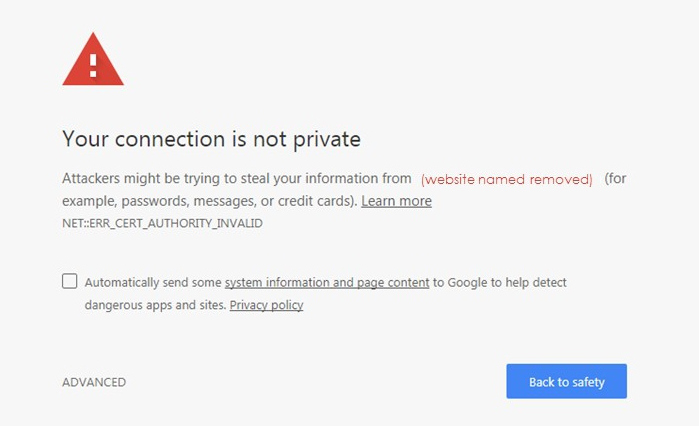Viewport: 699px width, 426px height.
Task: Expand the ADVANCED options
Action: 94,382
